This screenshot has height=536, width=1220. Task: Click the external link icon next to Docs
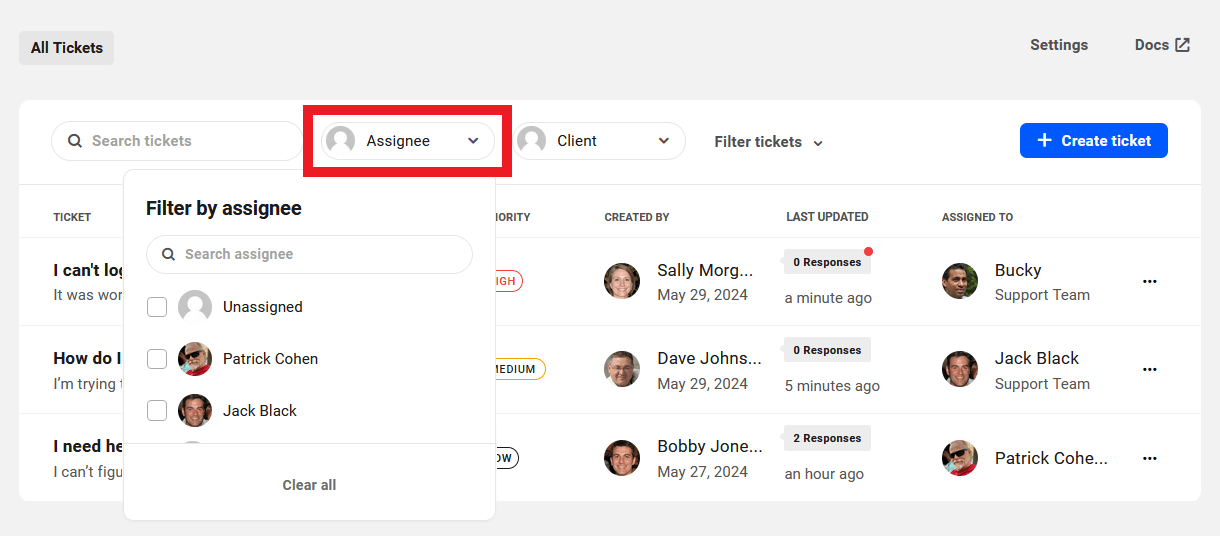[1182, 45]
